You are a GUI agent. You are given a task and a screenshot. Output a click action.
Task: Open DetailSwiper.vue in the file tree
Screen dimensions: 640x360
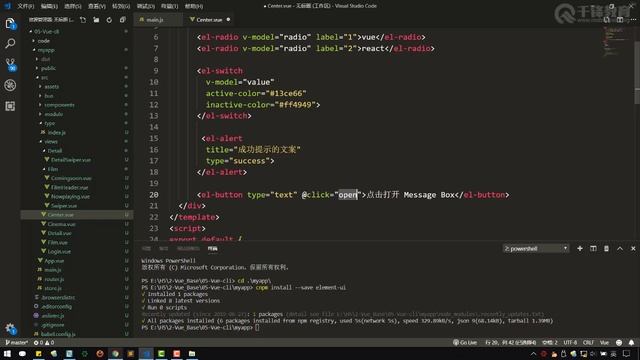pos(71,160)
